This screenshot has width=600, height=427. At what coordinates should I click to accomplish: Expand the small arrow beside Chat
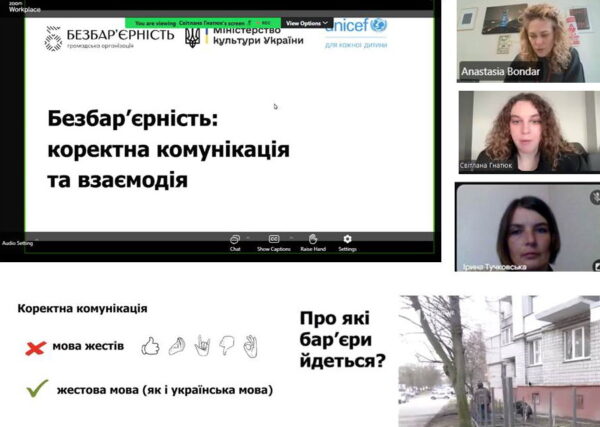point(248,238)
